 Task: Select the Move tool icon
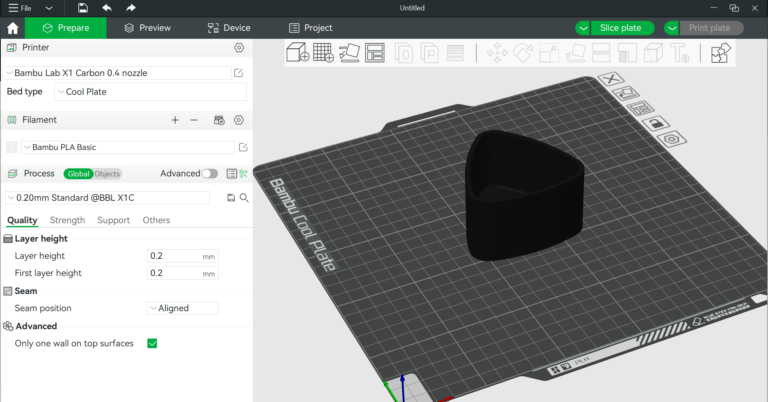point(497,53)
